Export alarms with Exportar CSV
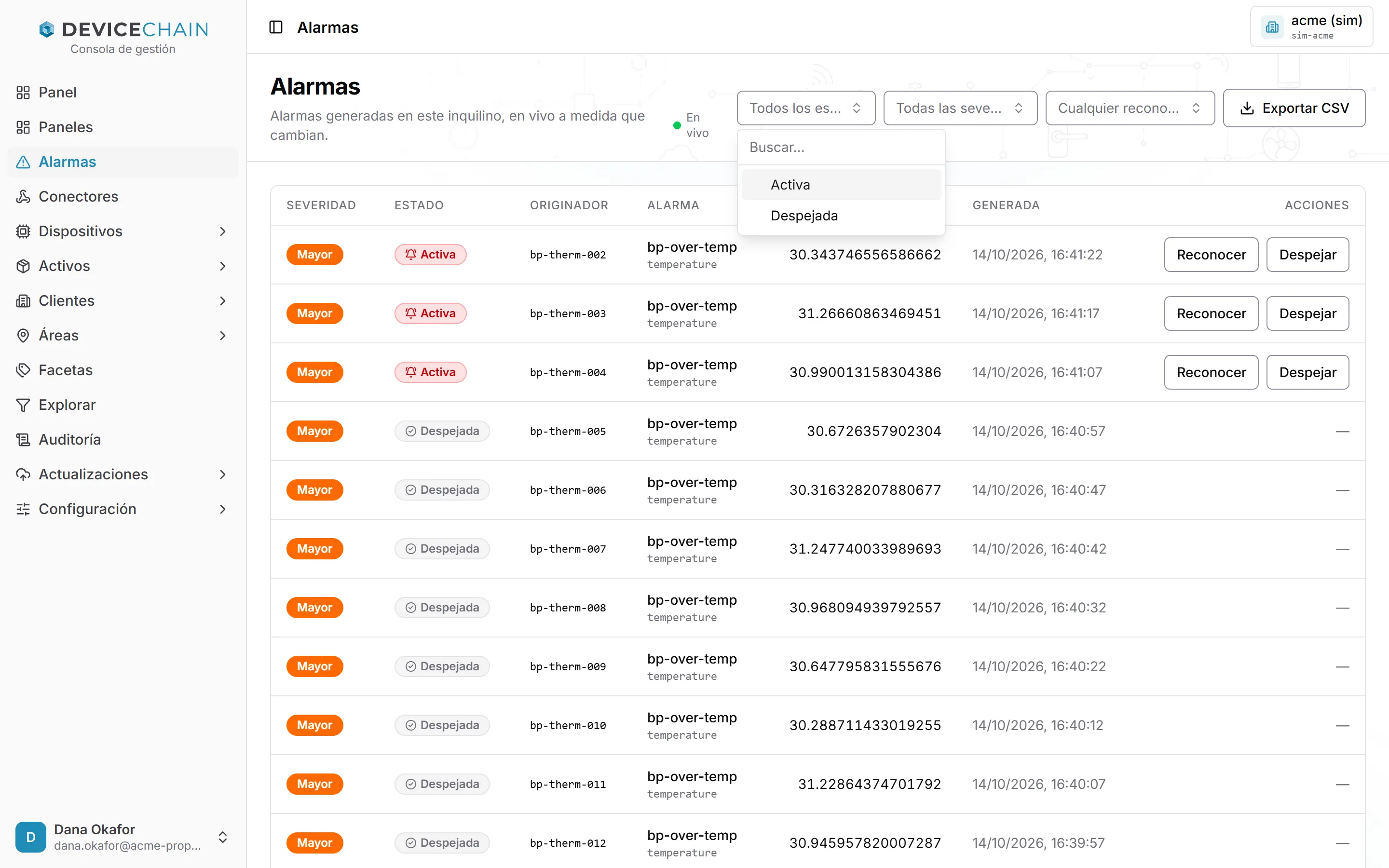Viewport: 1389px width, 868px height. coord(1294,108)
